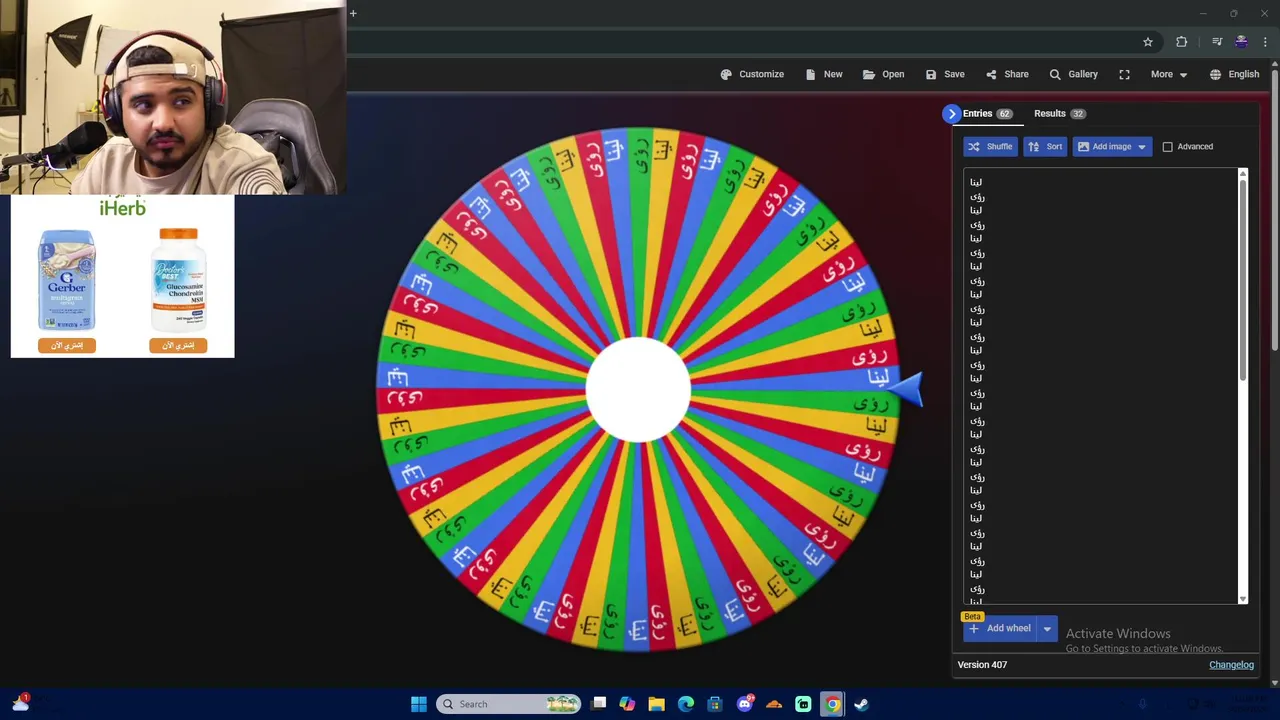
Task: Click the Windows taskbar Search box
Action: 509,704
